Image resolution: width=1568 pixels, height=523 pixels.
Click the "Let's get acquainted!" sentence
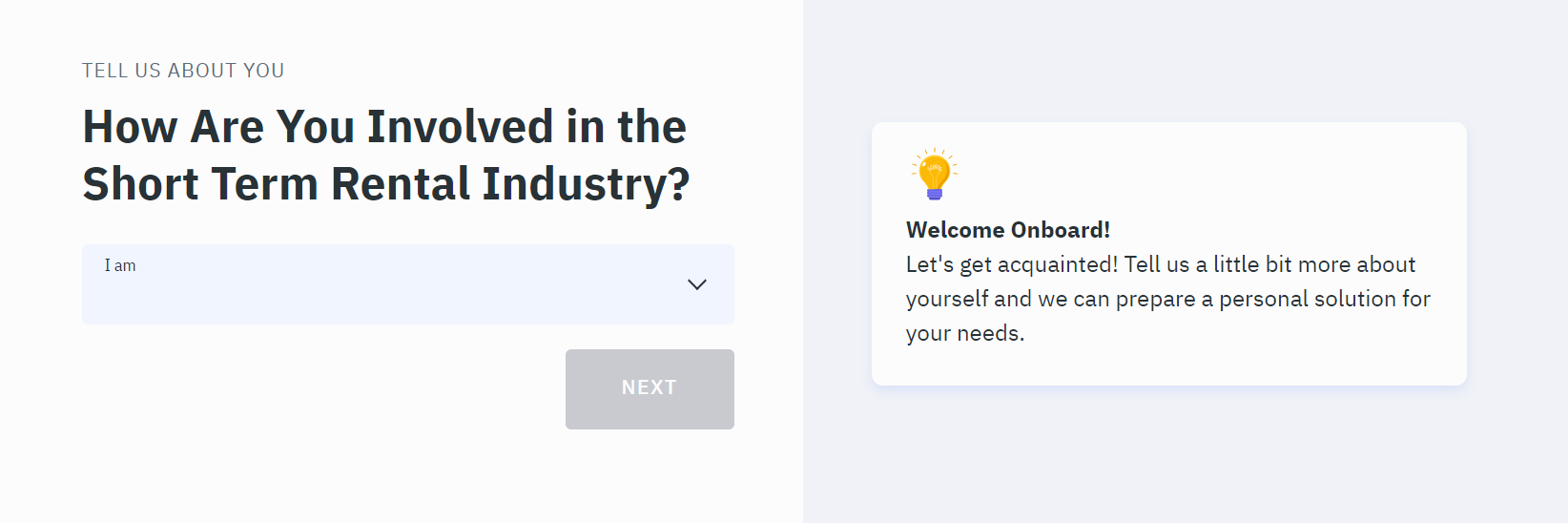click(1011, 264)
